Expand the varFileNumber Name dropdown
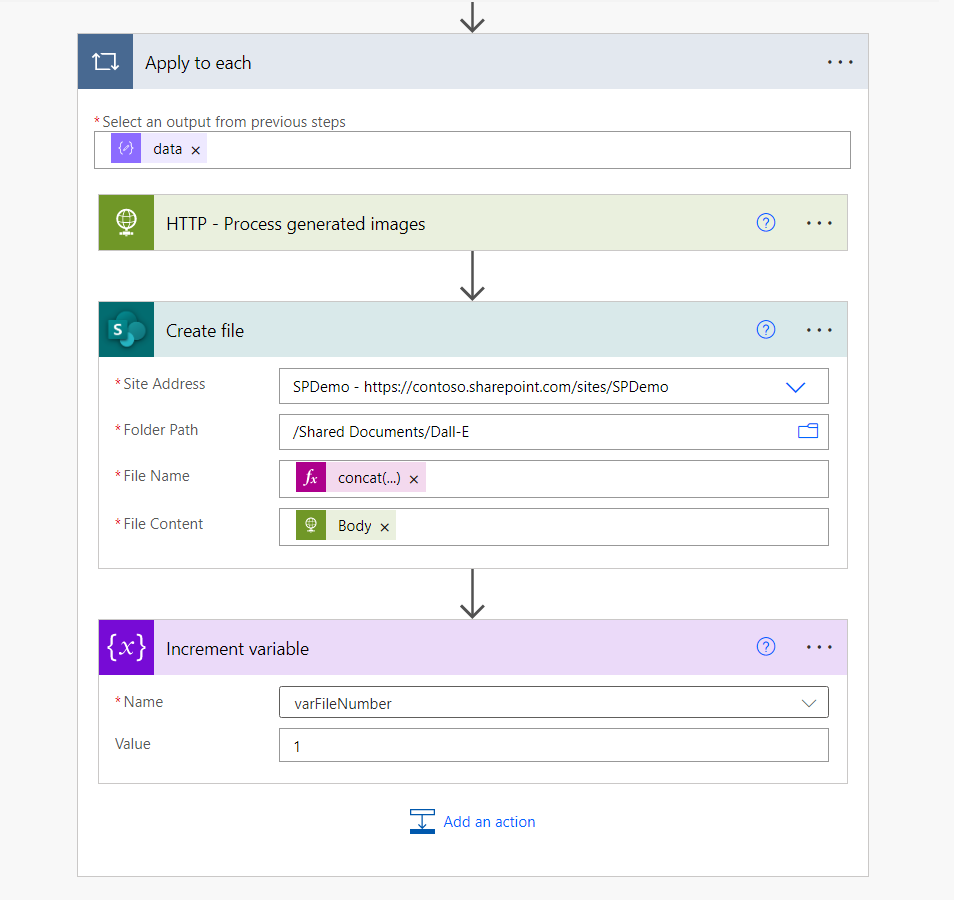Screen dimensions: 954x900 click(809, 703)
